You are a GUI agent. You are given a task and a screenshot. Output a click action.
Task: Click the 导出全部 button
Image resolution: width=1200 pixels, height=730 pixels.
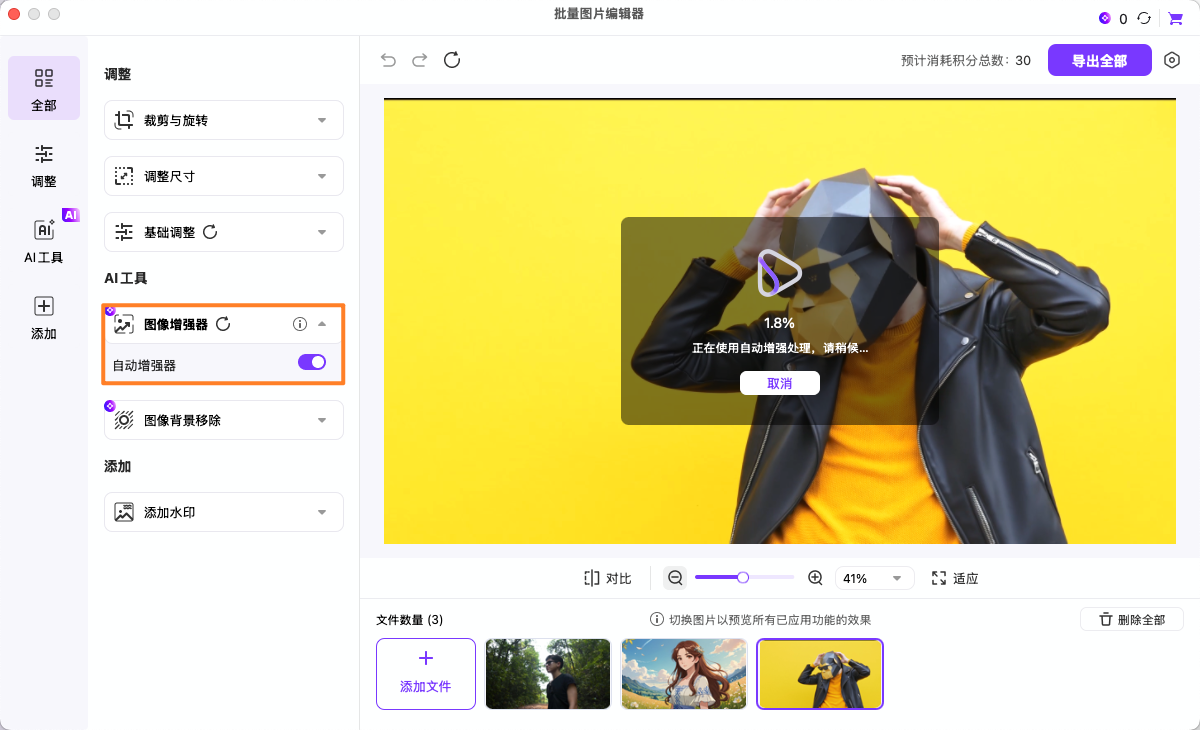coord(1099,60)
